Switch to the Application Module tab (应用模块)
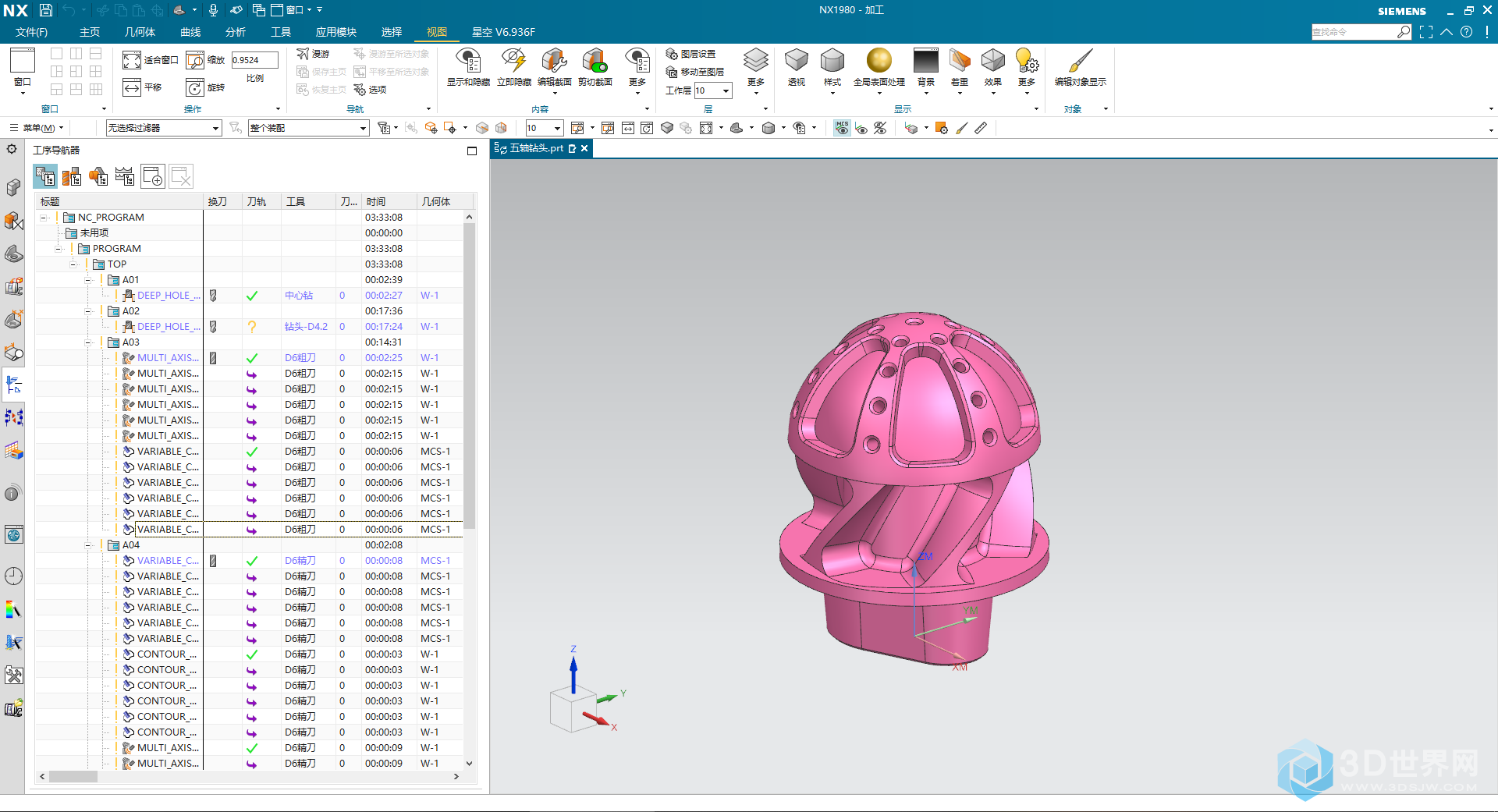Screen dimensions: 1498x812 (x=336, y=32)
